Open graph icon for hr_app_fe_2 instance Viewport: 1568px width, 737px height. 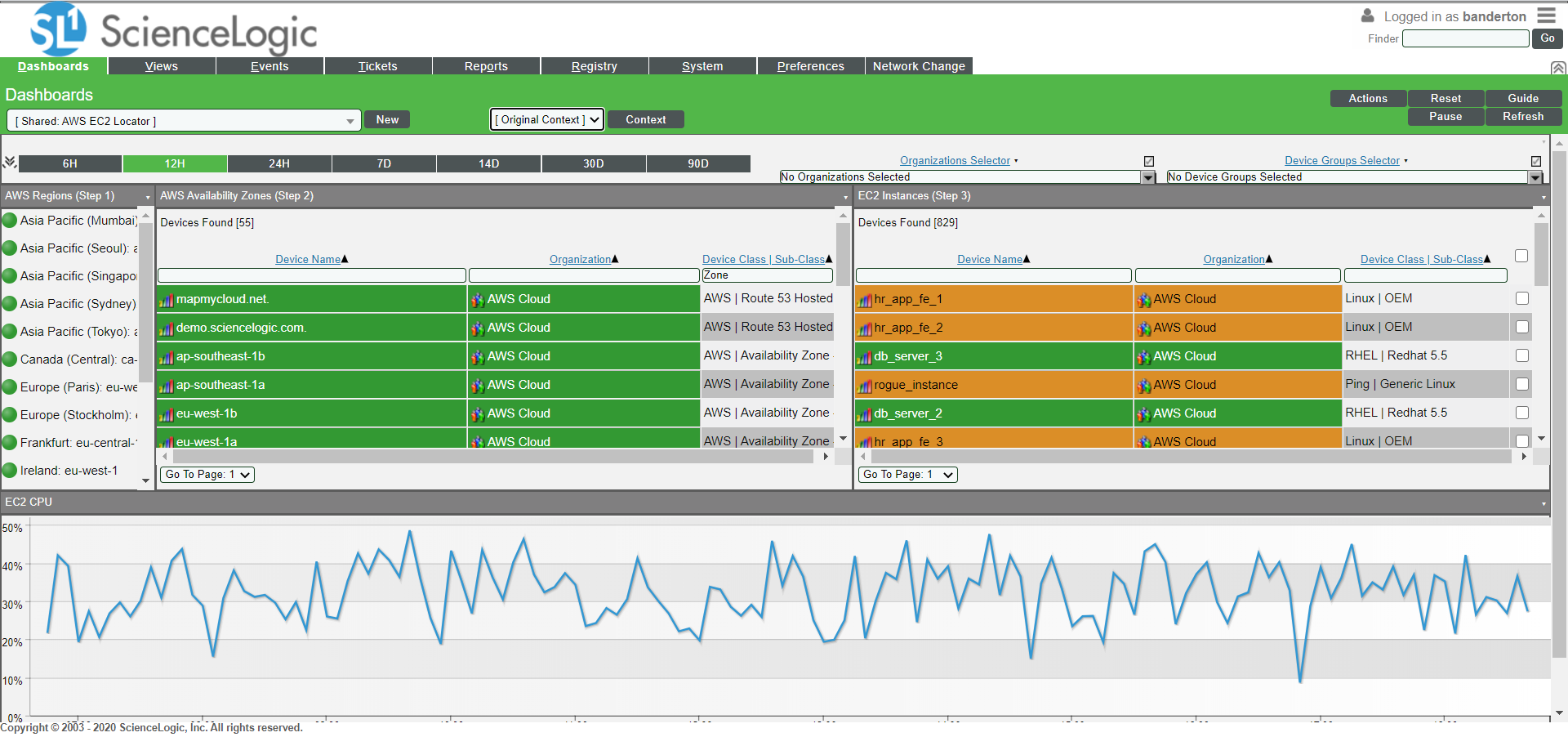tap(865, 328)
